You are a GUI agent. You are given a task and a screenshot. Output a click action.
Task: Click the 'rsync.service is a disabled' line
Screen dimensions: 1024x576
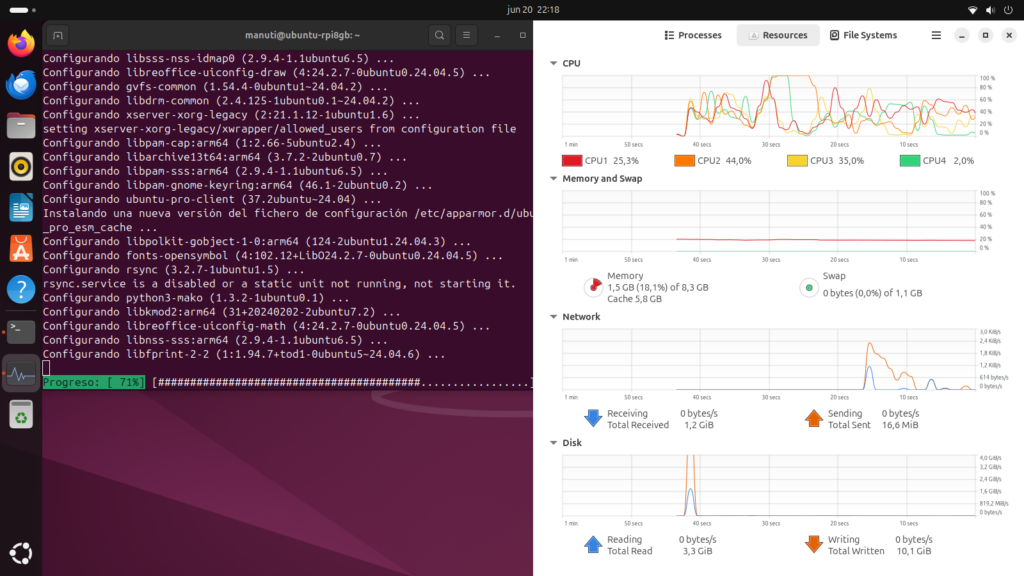click(x=279, y=284)
